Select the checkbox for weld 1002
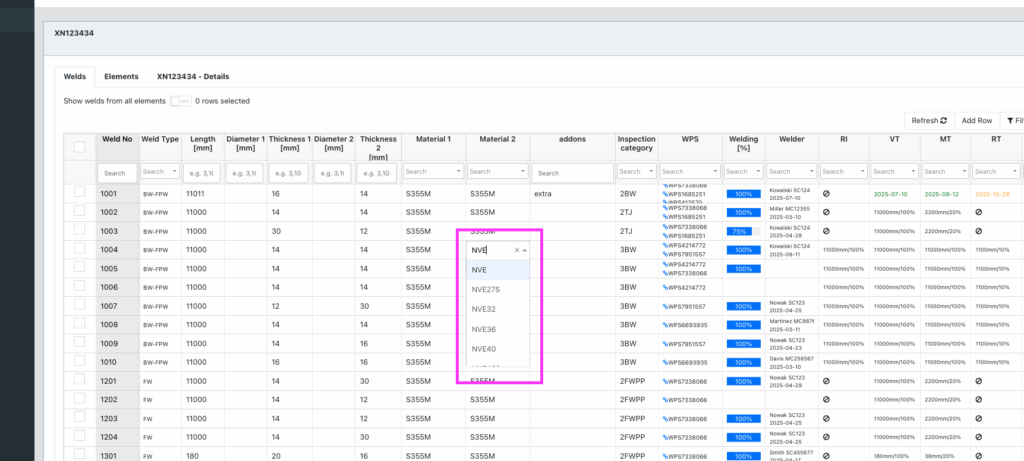This screenshot has height=461, width=1024. coord(79,212)
